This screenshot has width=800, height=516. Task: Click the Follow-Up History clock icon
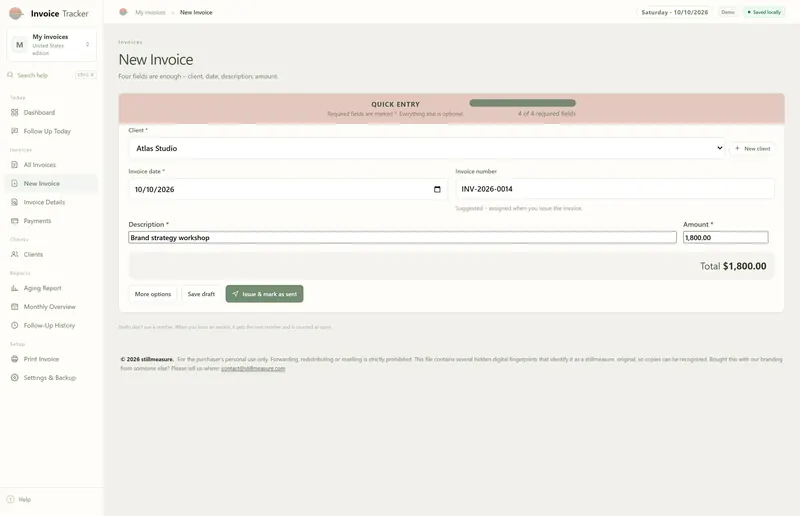point(14,325)
